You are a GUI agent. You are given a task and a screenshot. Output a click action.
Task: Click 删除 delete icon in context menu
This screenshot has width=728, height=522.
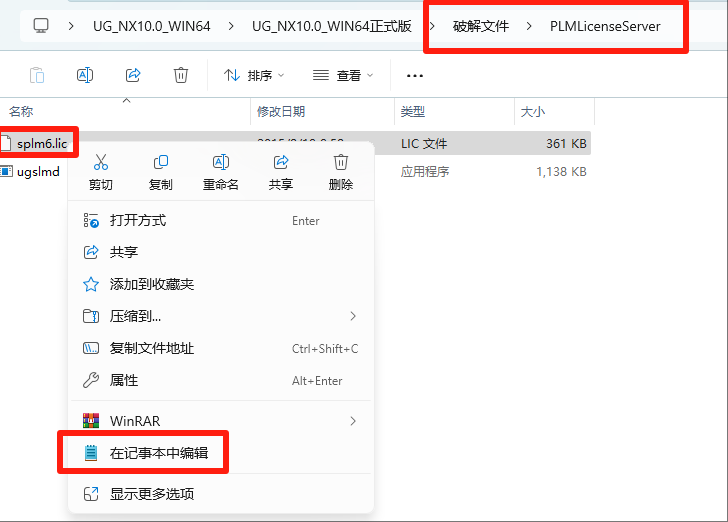coord(341,172)
